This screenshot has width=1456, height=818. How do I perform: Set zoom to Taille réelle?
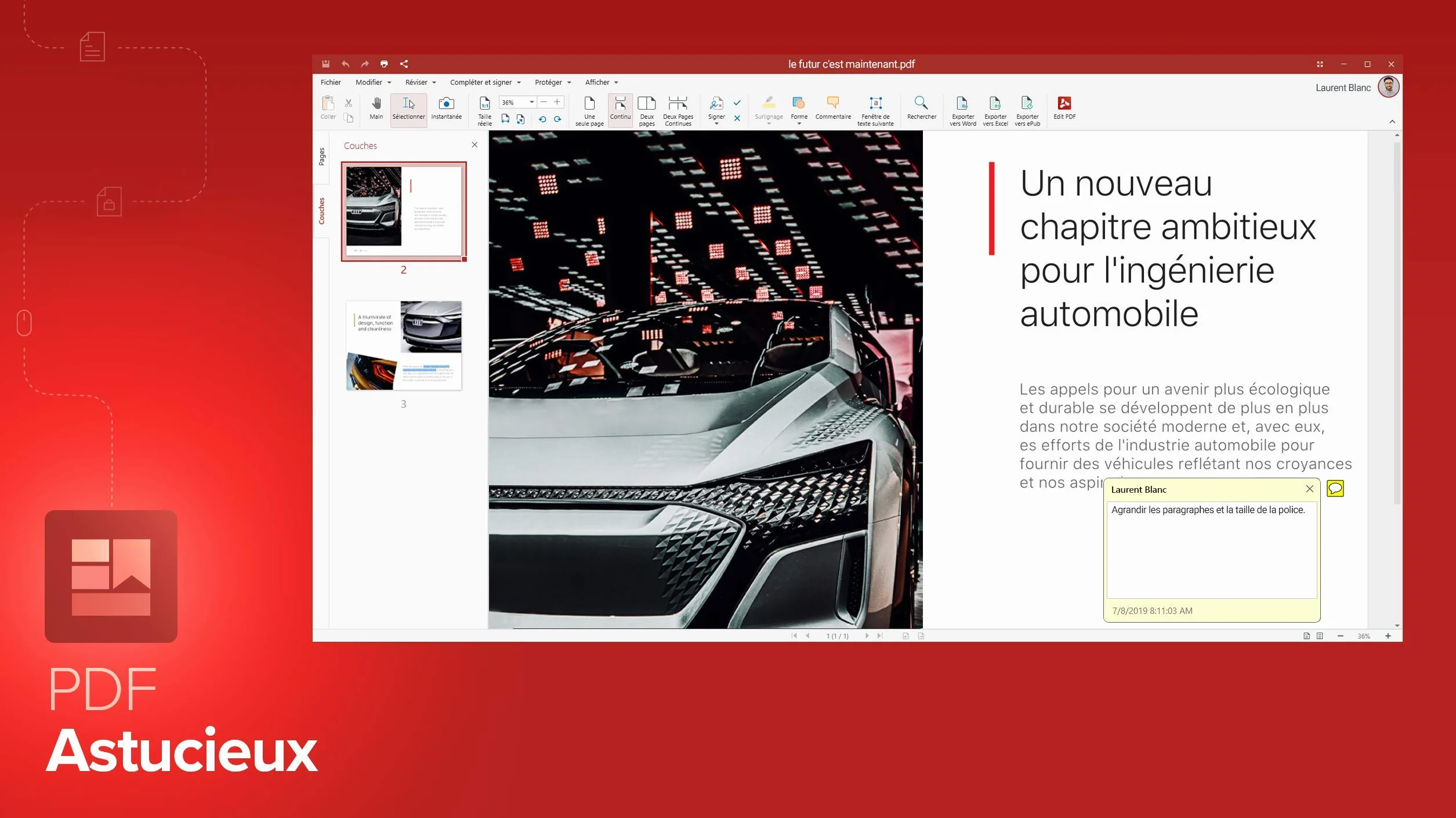click(484, 111)
